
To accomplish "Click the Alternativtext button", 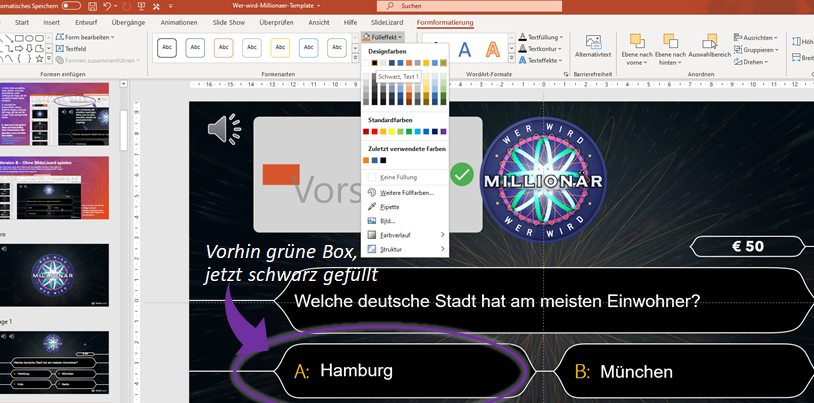I will point(593,46).
